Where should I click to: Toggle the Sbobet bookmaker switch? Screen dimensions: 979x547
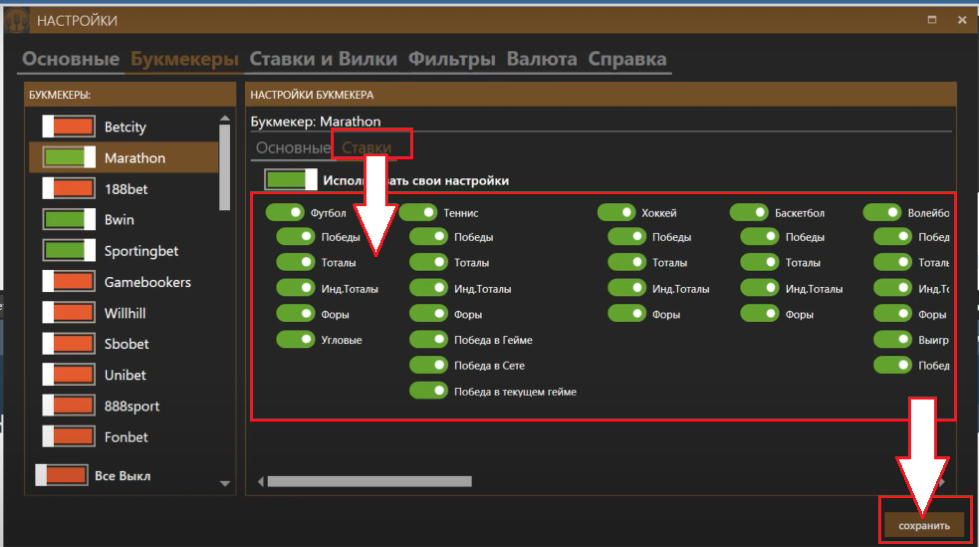(69, 343)
